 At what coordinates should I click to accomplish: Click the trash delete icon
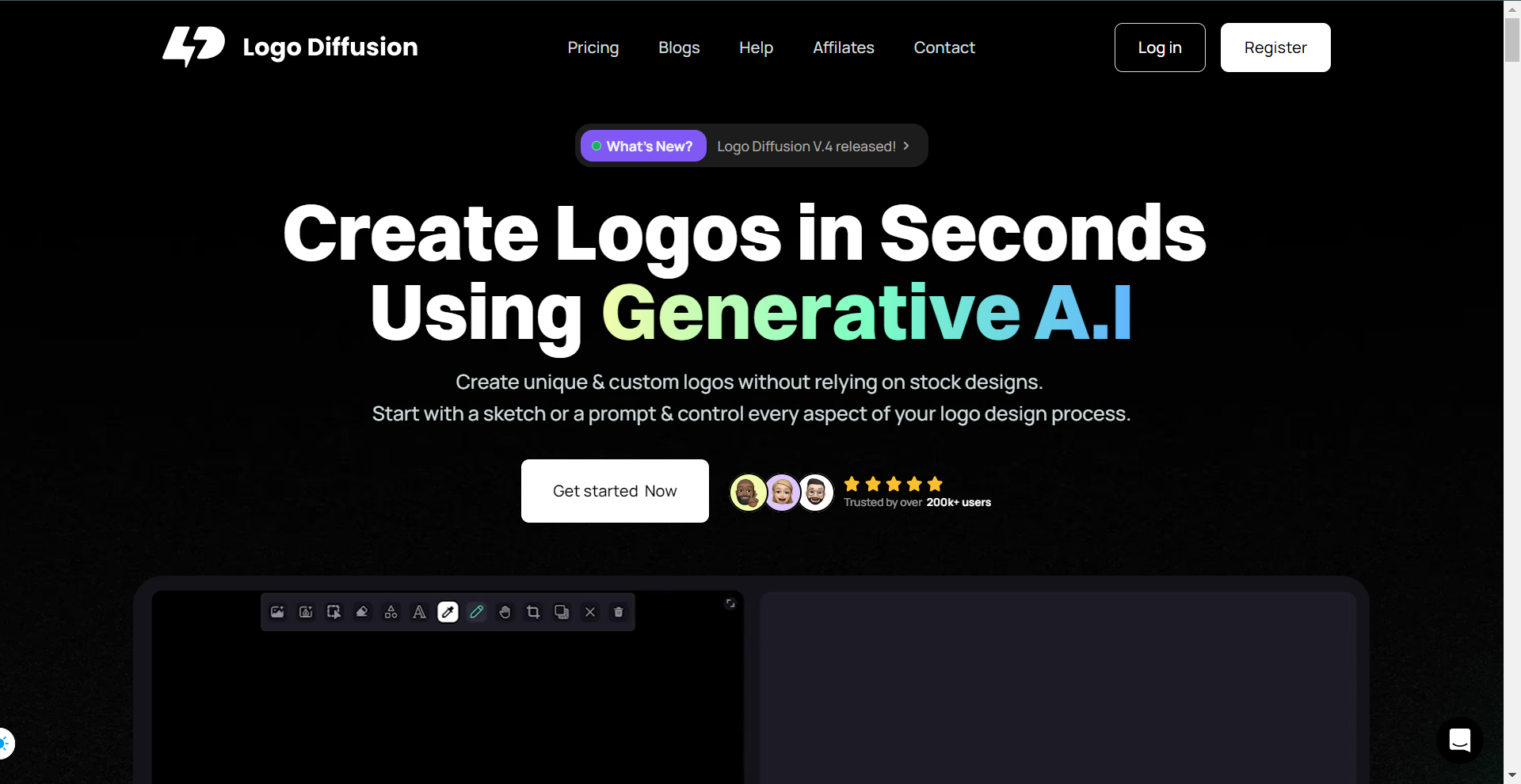click(619, 612)
